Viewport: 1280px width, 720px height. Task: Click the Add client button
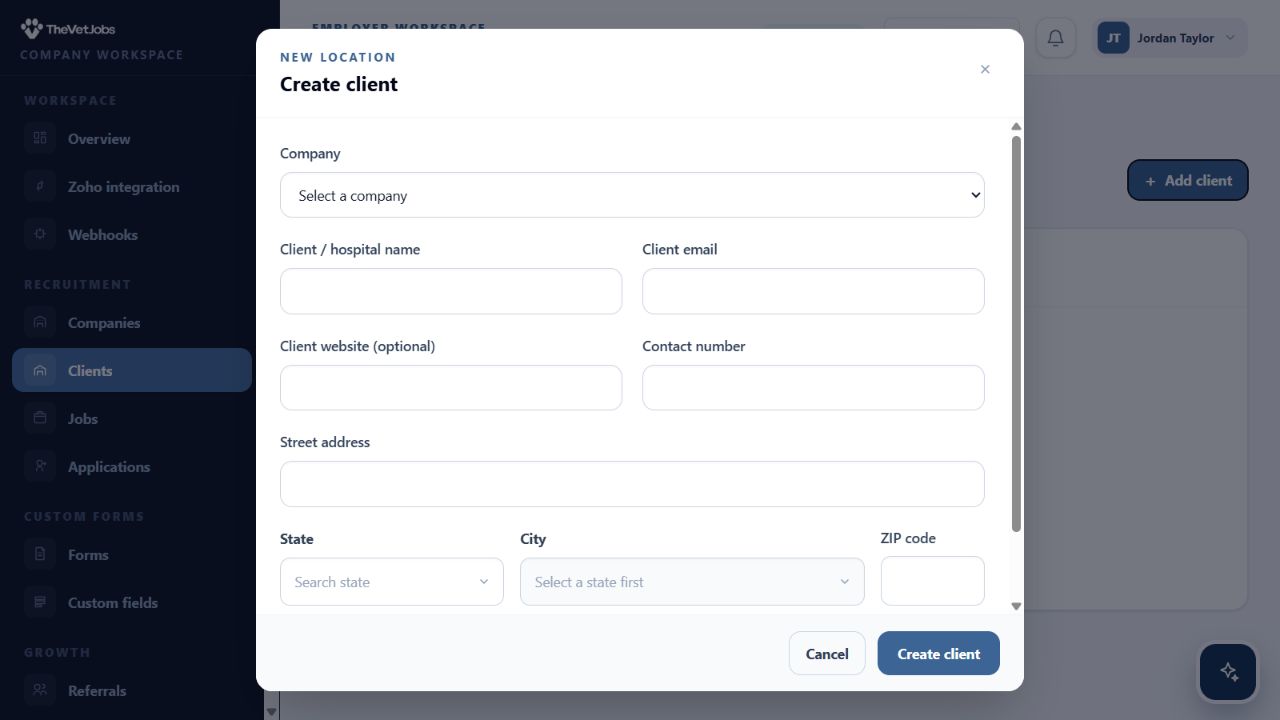tap(1188, 180)
